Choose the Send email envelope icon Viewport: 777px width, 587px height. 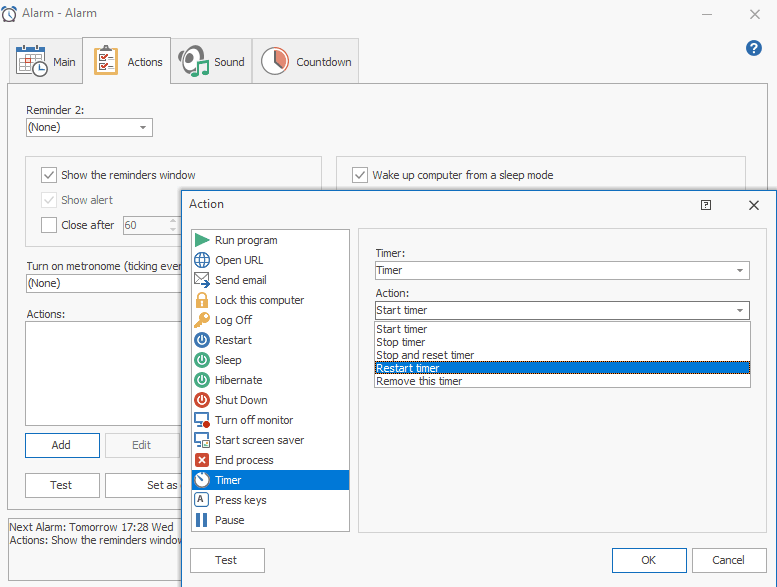[x=202, y=280]
